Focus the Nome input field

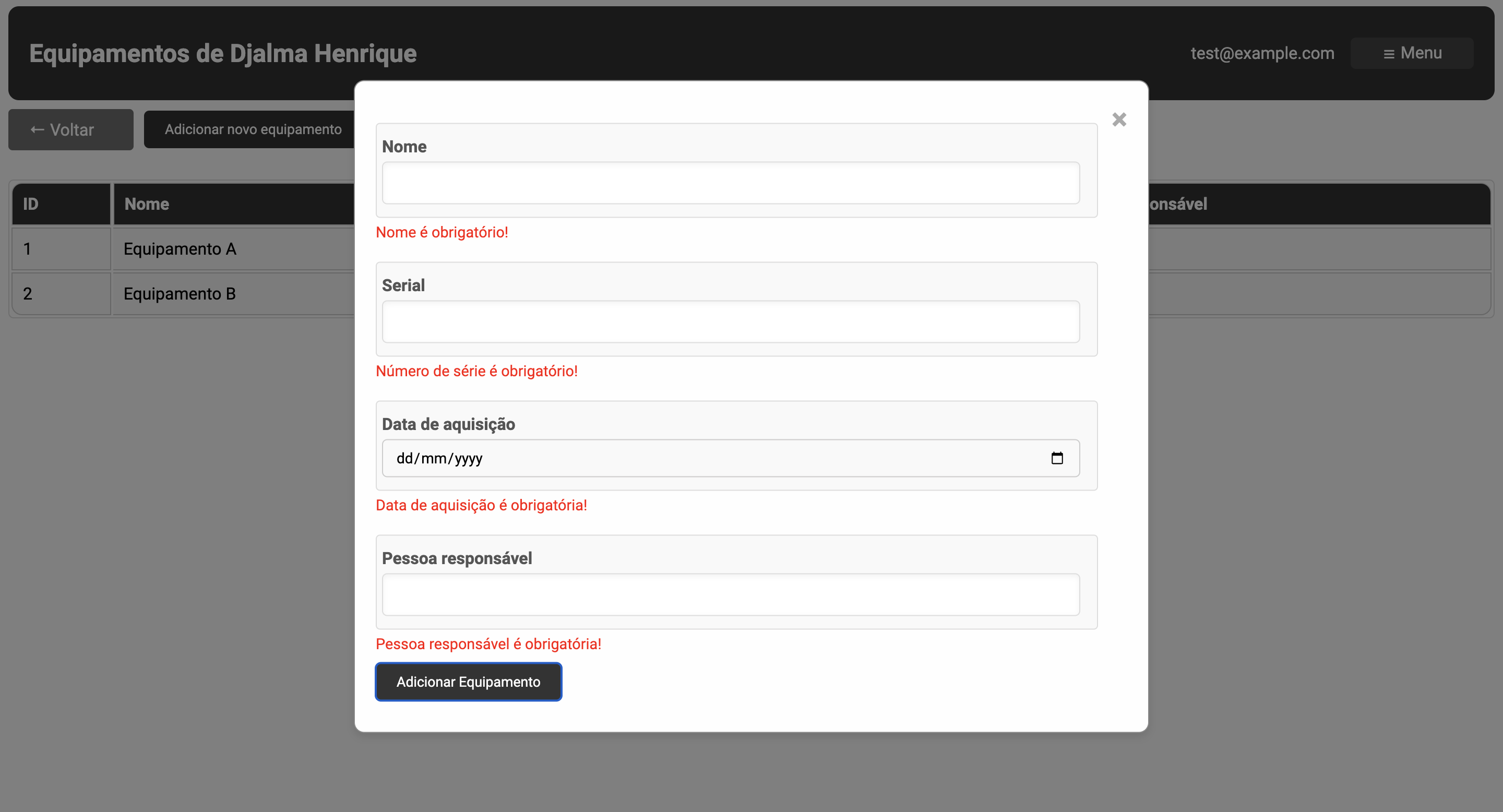pyautogui.click(x=730, y=183)
